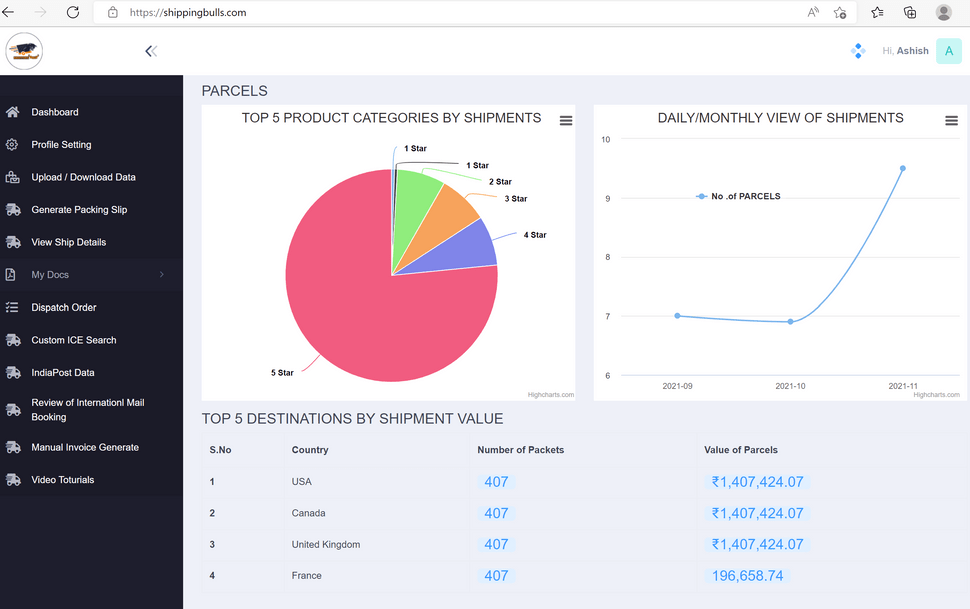Click the truck icon beside Generate Packing Slip

click(x=12, y=210)
